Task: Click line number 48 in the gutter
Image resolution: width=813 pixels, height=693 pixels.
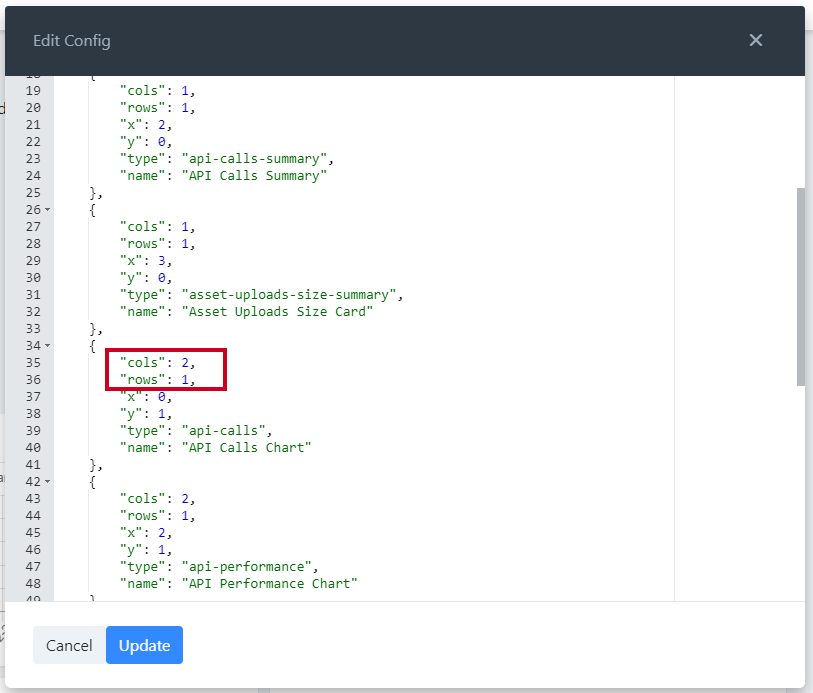Action: pos(33,584)
